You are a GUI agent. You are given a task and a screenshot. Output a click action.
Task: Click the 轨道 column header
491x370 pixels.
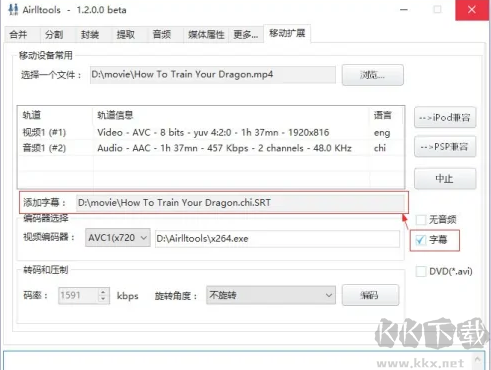coord(55,115)
